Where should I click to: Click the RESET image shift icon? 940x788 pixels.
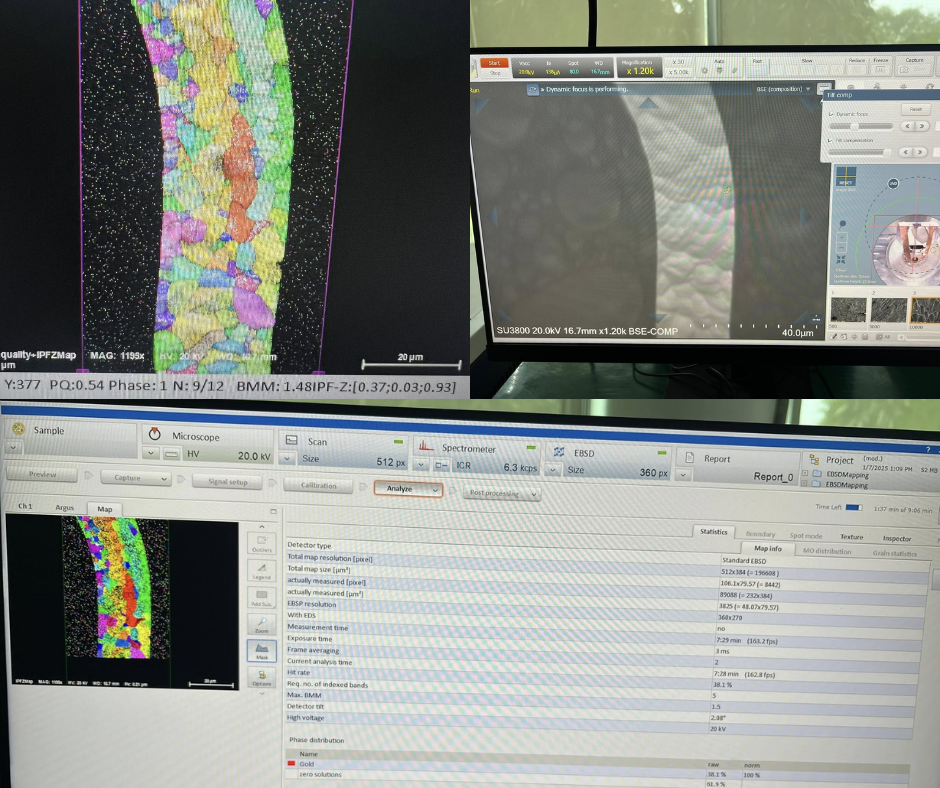(846, 178)
